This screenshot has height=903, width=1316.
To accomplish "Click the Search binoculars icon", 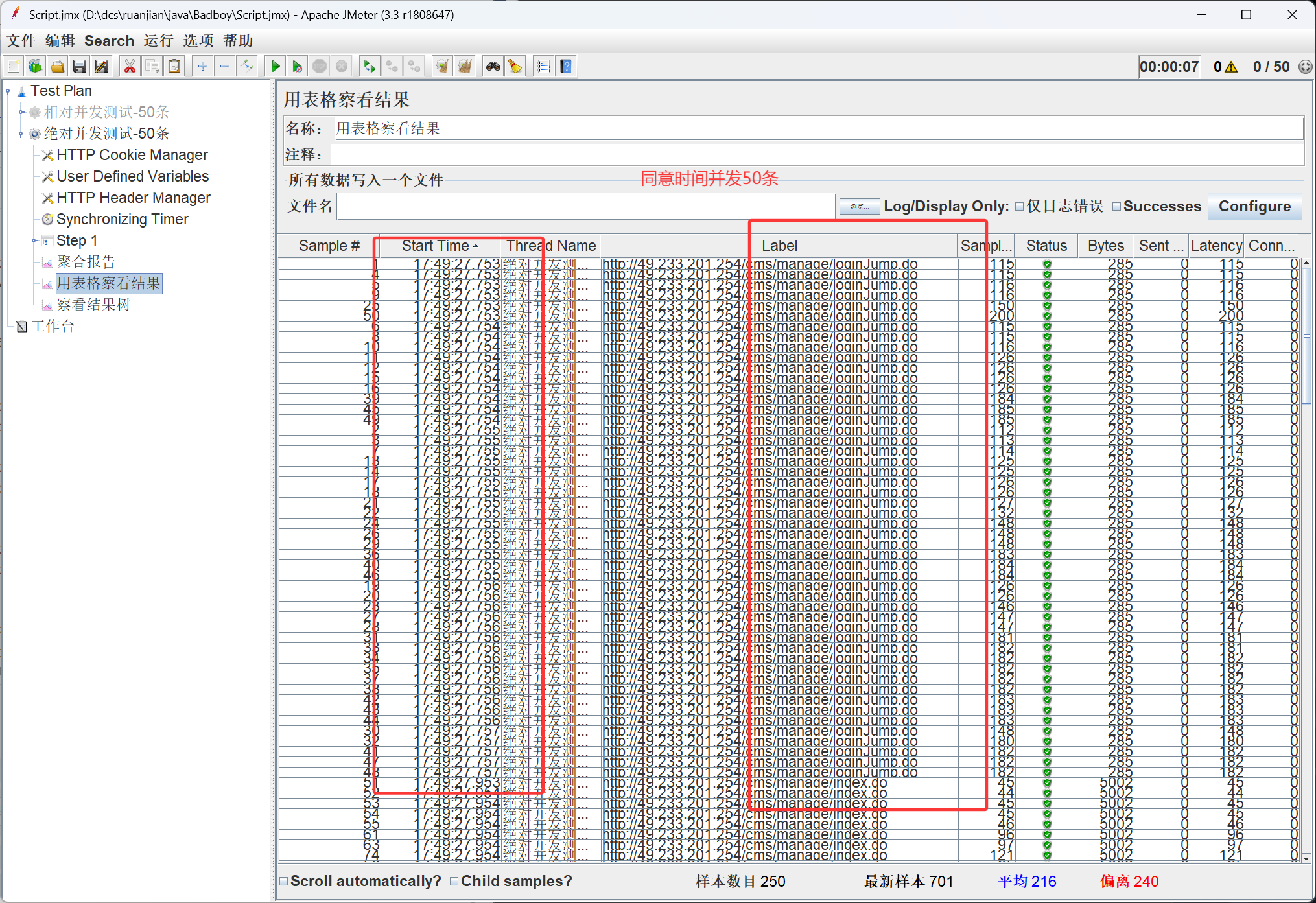I will pos(493,66).
